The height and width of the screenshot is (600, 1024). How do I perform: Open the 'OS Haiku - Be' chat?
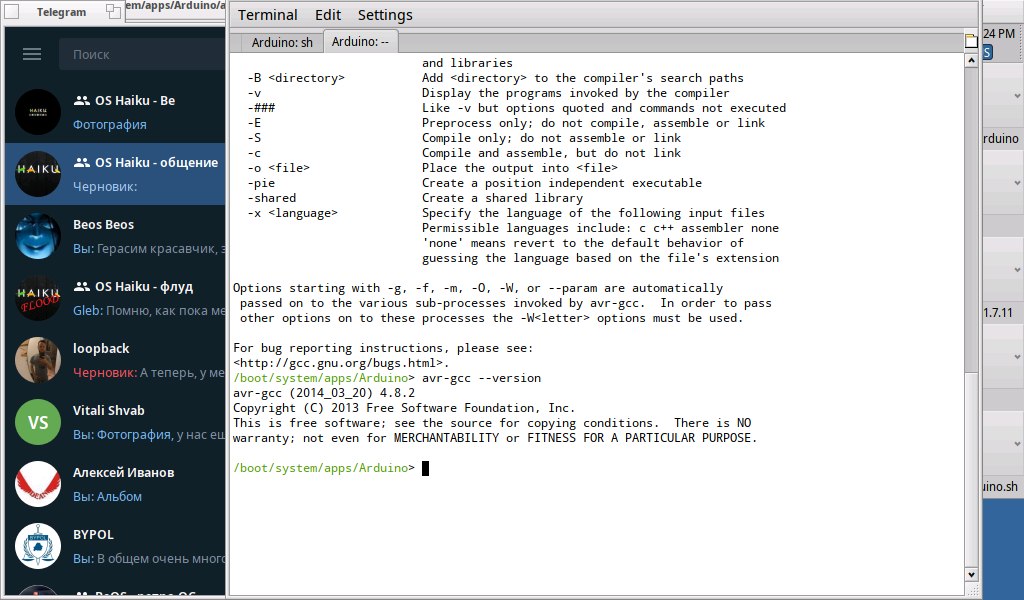[116, 112]
